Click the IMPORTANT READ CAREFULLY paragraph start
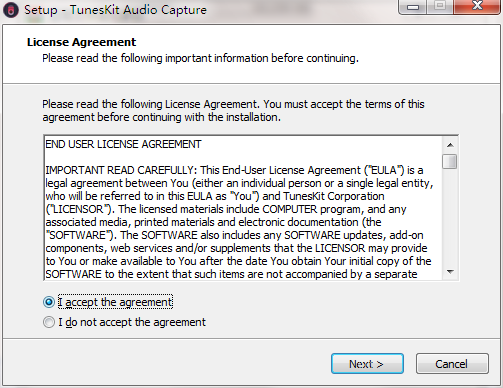The width and height of the screenshot is (503, 388). (122, 170)
